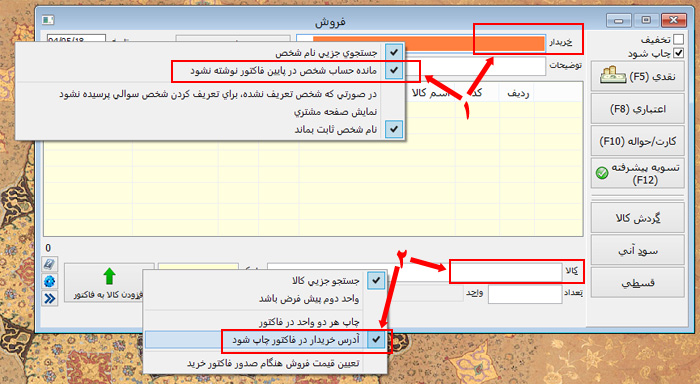Viewport: 700px width, 384px height.
Task: Click the رديف column header
Action: [517, 93]
